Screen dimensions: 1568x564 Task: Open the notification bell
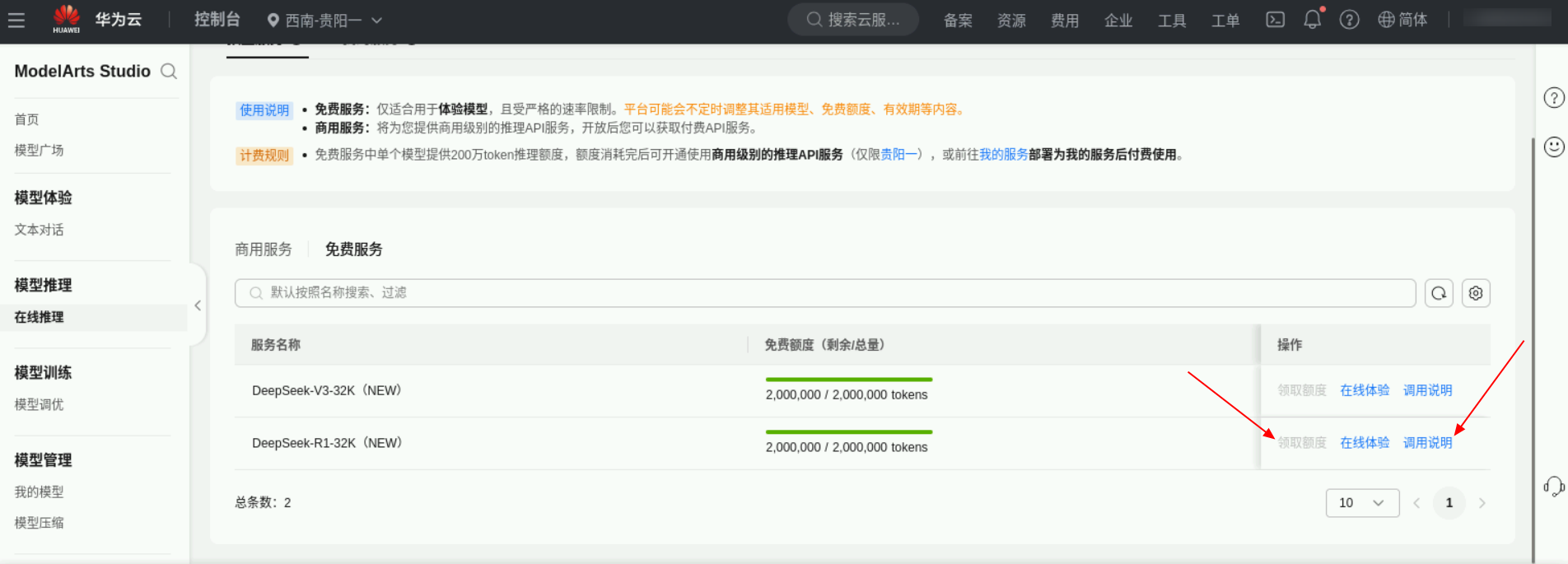1313,20
